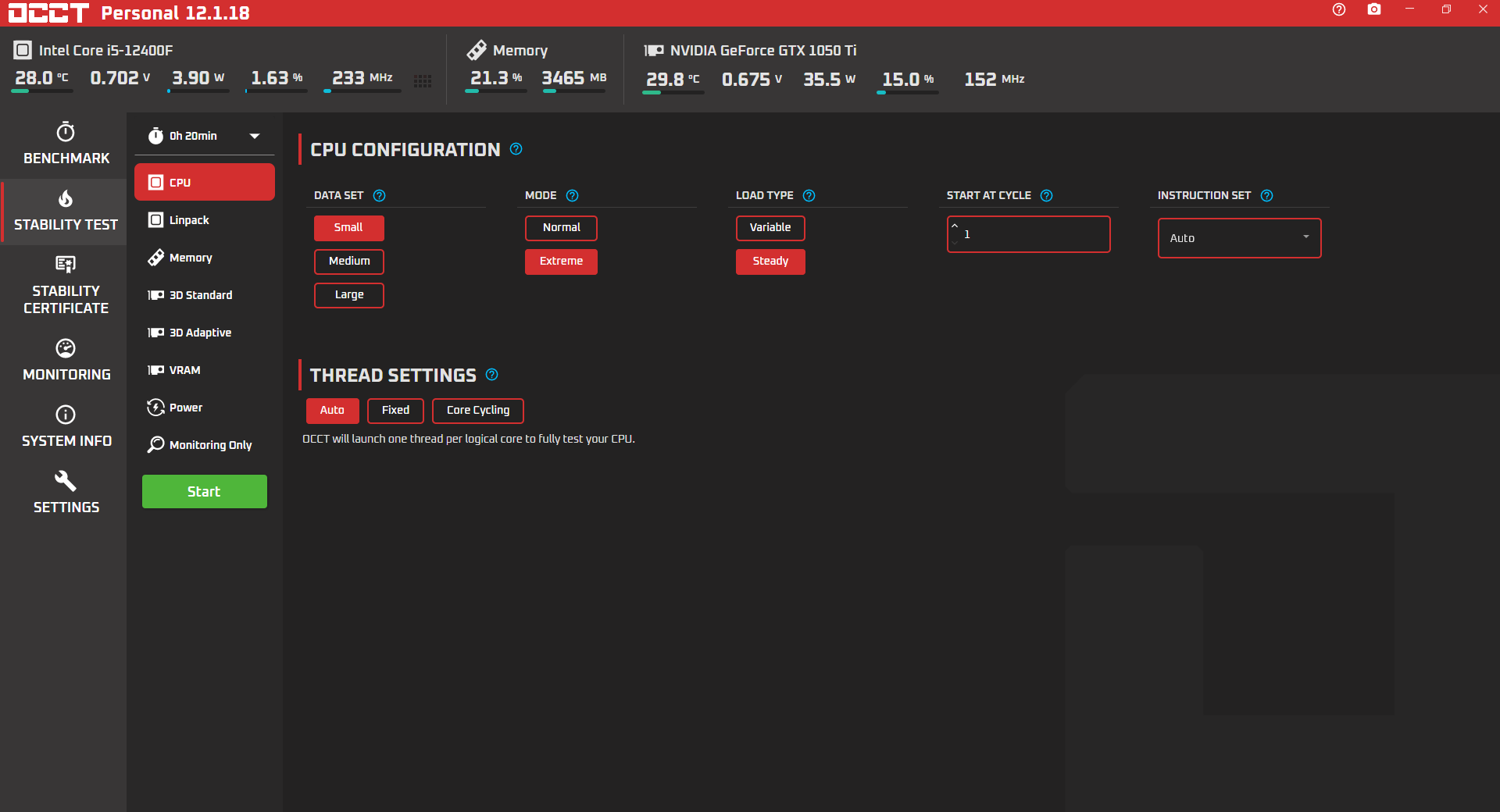Viewport: 1500px width, 812px height.
Task: Select the Memory test
Action: coord(205,258)
